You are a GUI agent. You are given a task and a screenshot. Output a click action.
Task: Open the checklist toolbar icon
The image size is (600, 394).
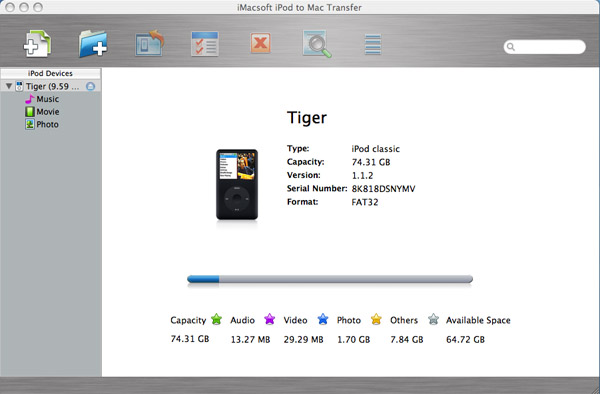click(205, 44)
